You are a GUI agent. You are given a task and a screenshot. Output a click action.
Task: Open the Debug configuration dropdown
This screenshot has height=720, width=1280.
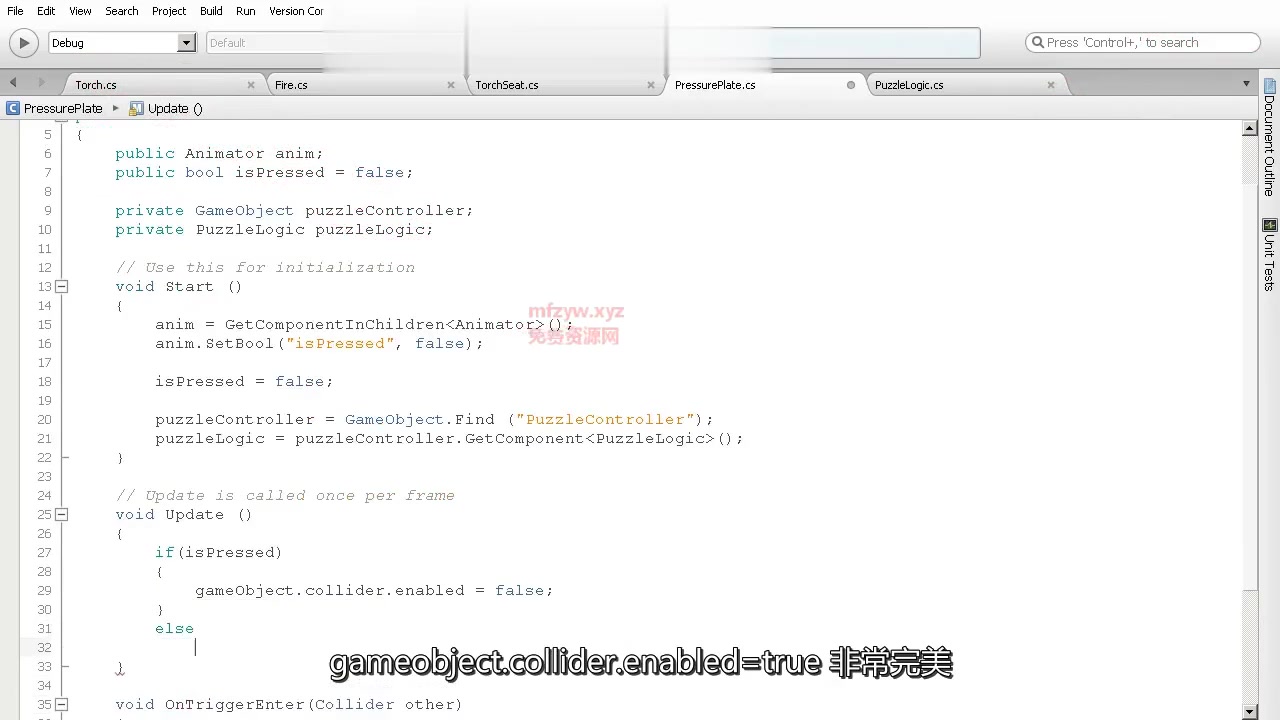[x=186, y=42]
